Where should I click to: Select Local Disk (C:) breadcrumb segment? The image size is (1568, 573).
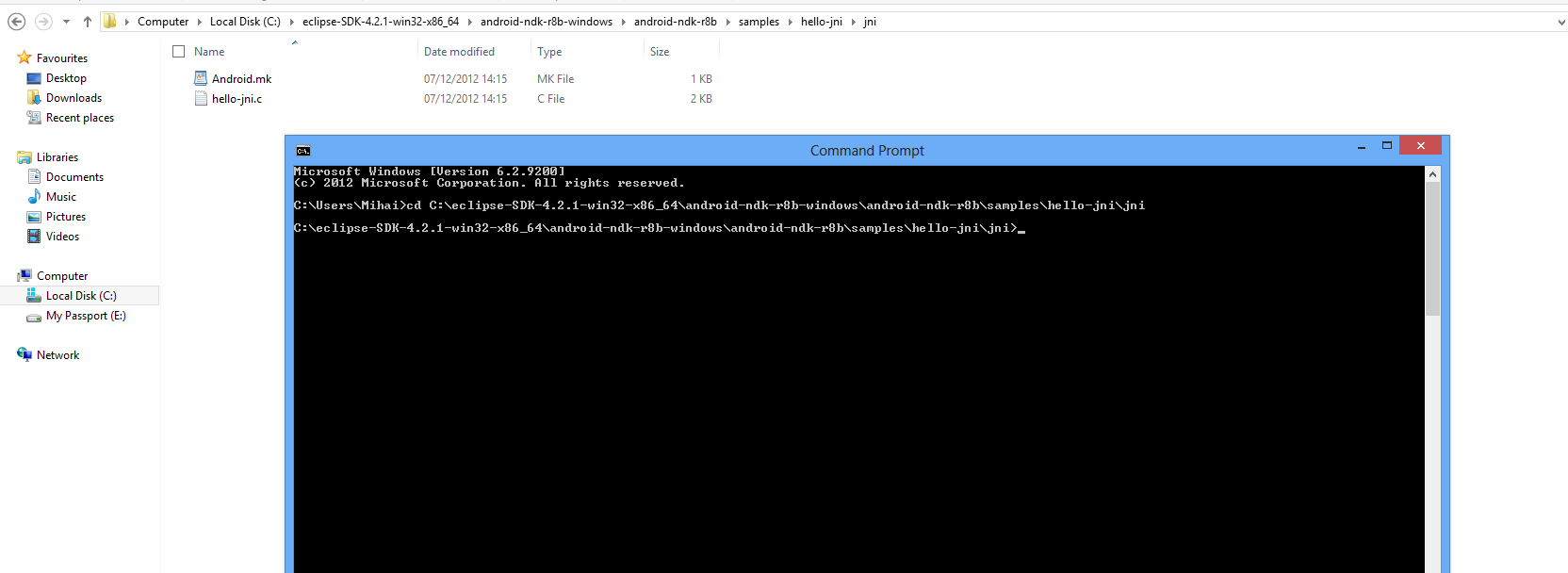(x=245, y=21)
